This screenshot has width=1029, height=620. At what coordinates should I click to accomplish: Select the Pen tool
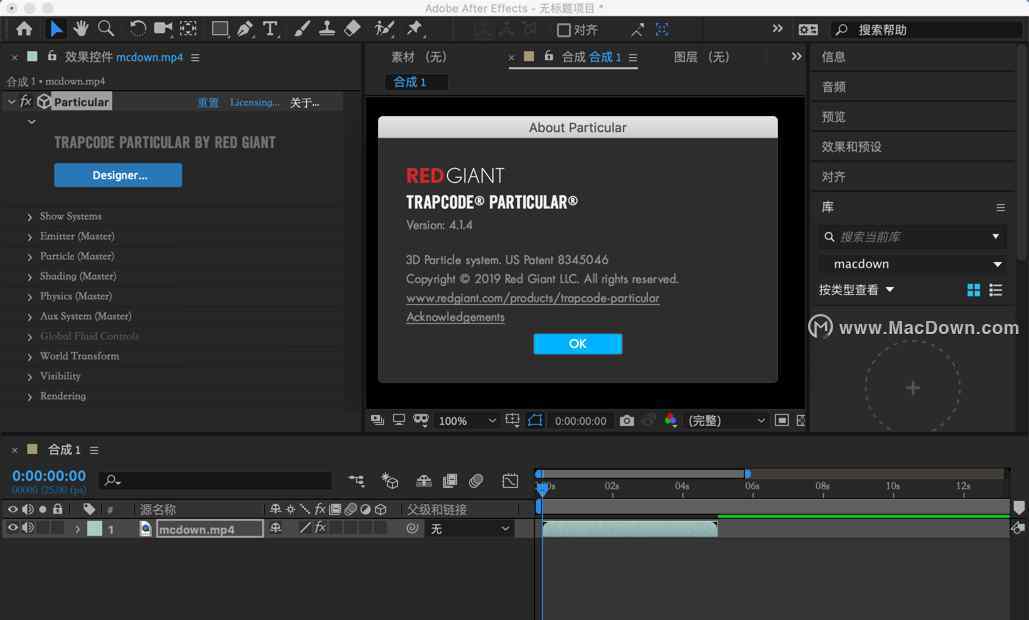pos(245,29)
